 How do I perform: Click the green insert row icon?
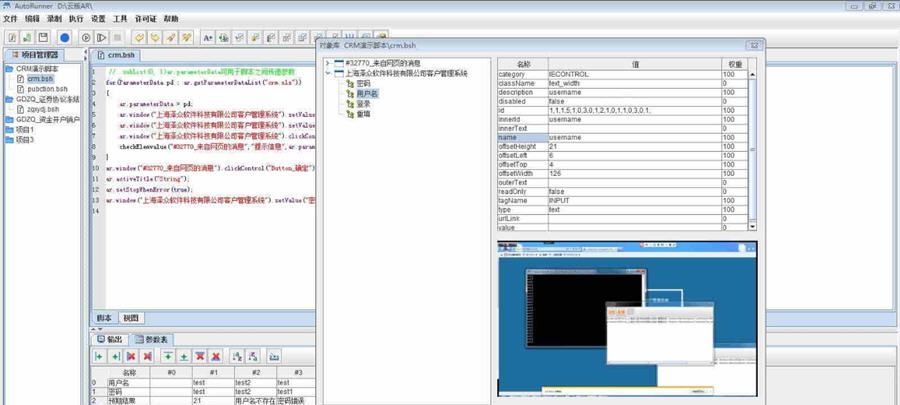pyautogui.click(x=167, y=356)
